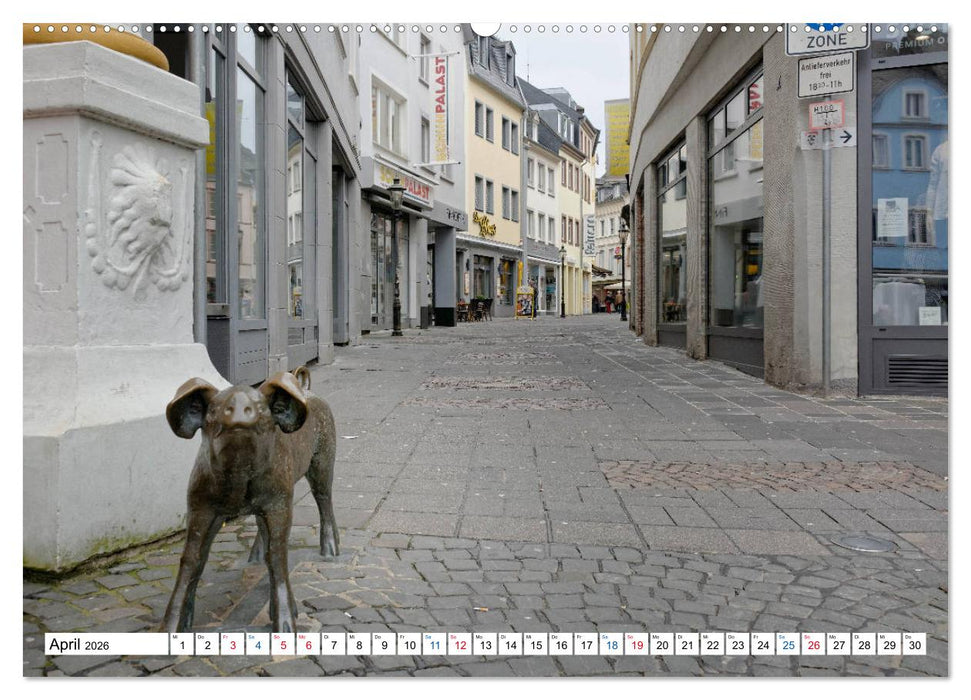
Task: Click the April 2026 month label
Action: tap(82, 645)
